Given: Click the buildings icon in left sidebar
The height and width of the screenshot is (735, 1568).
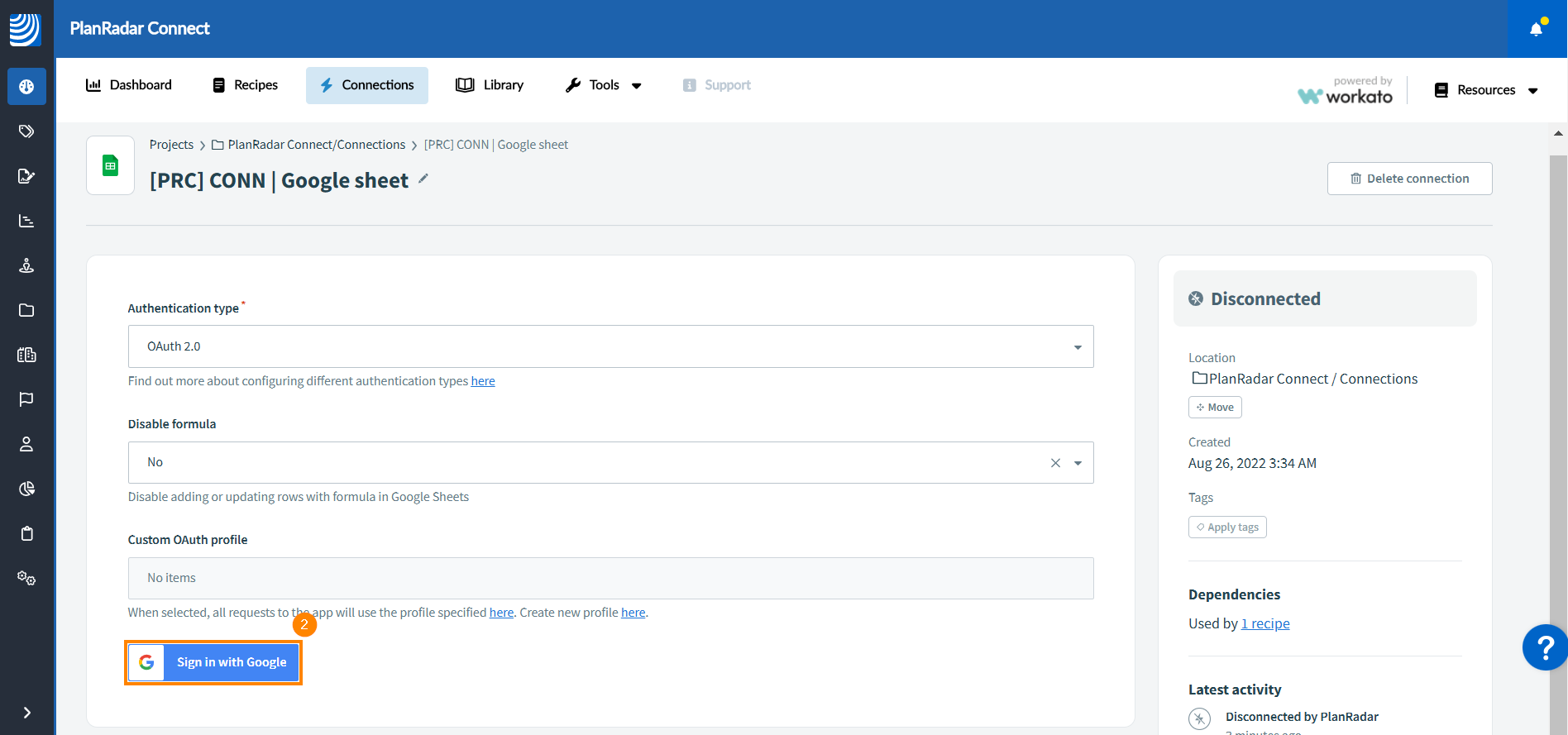Looking at the screenshot, I should (26, 355).
